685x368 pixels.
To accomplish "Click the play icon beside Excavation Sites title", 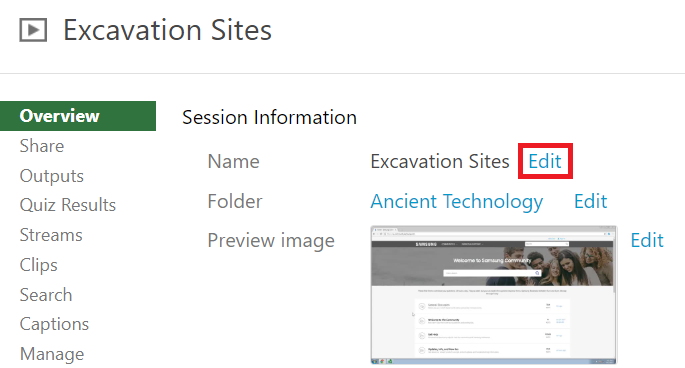I will (33, 30).
